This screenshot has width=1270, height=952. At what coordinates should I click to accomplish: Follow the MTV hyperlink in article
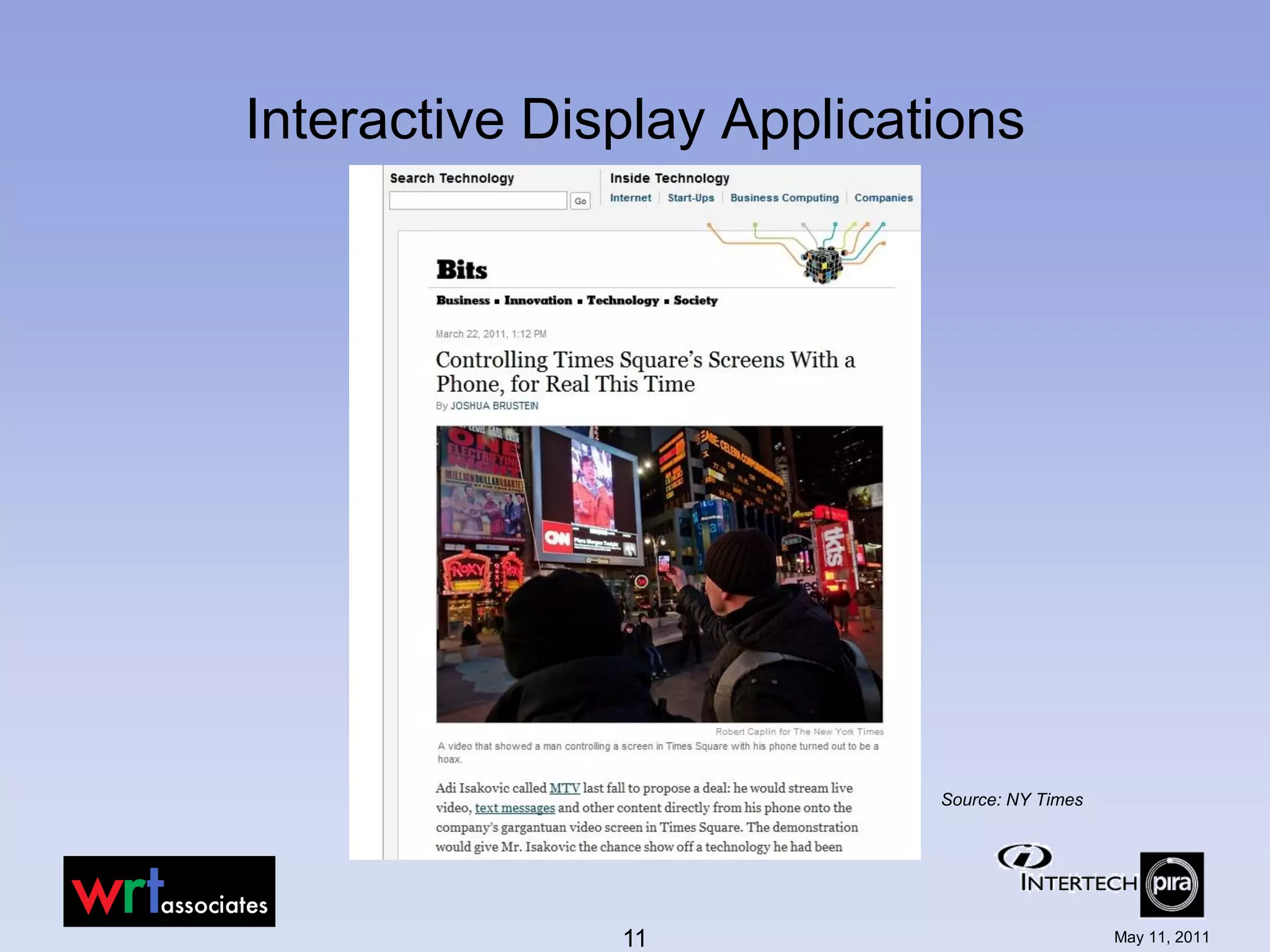564,788
